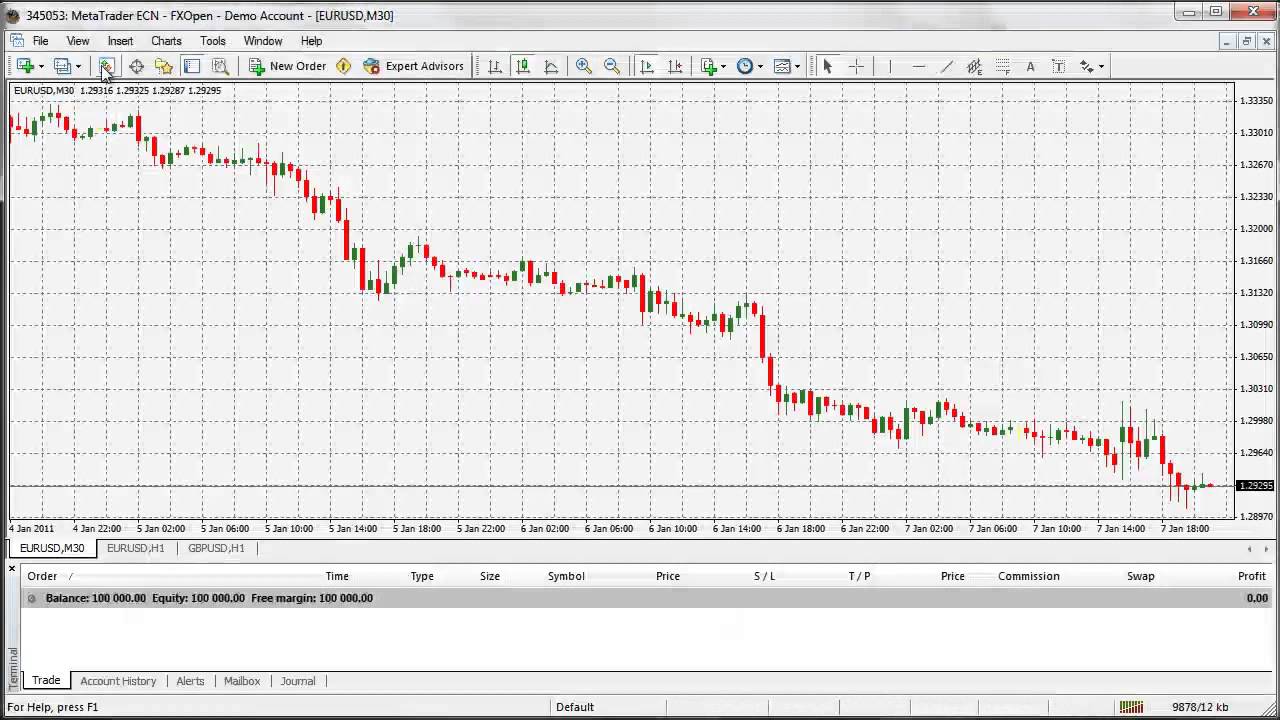The image size is (1280, 720).
Task: Toggle the Navigator folder-star icon
Action: pos(164,66)
